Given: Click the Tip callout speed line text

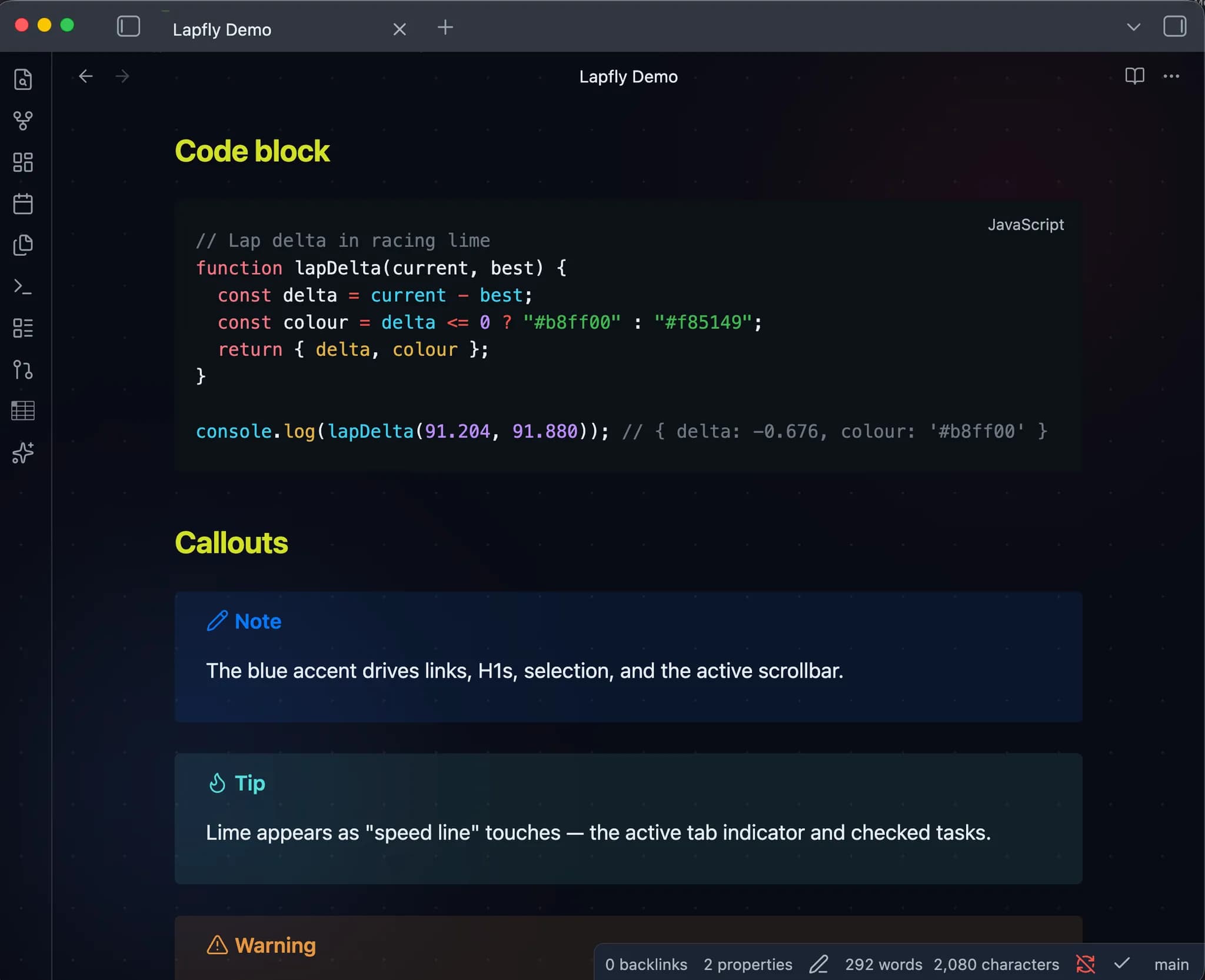Looking at the screenshot, I should pyautogui.click(x=598, y=832).
